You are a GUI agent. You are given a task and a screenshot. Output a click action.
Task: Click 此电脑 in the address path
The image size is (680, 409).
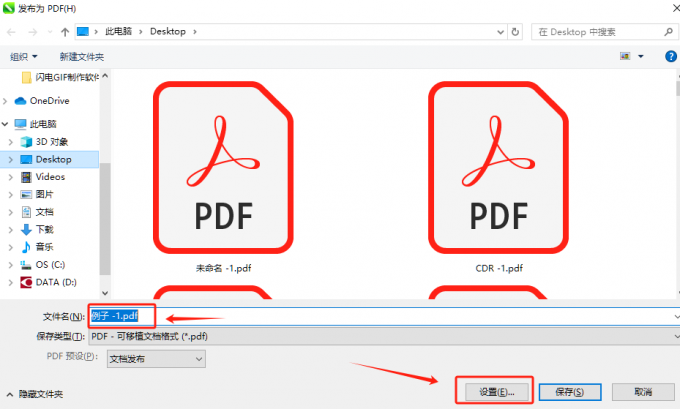[118, 32]
